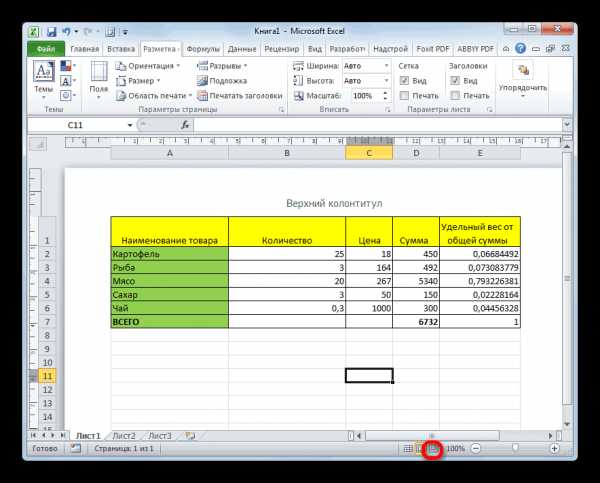Screen dimensions: 600x483
Task: Open the Ориентация dropdown
Action: click(x=148, y=66)
